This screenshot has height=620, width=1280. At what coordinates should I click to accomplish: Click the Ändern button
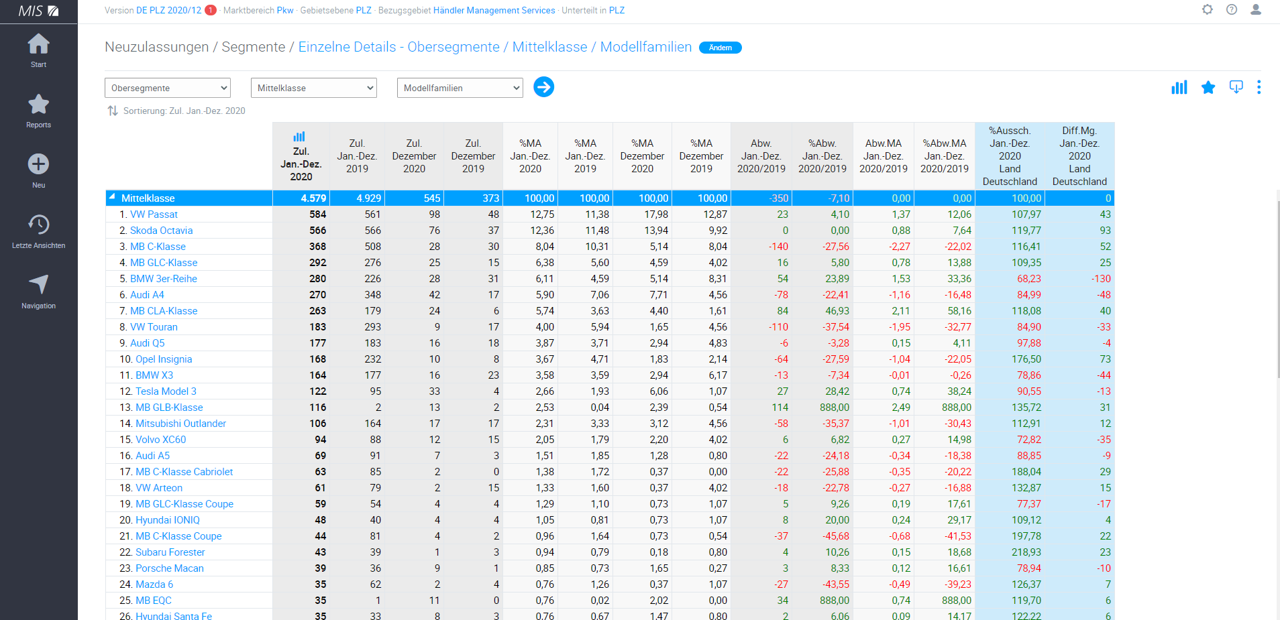720,48
